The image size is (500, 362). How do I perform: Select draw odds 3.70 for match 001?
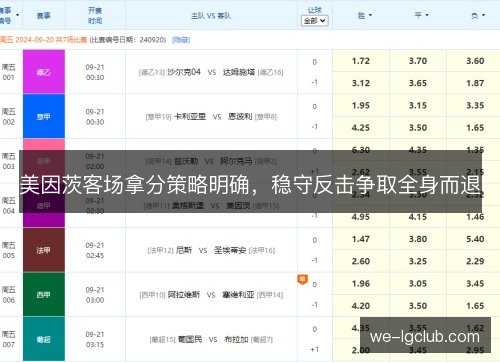[418, 61]
